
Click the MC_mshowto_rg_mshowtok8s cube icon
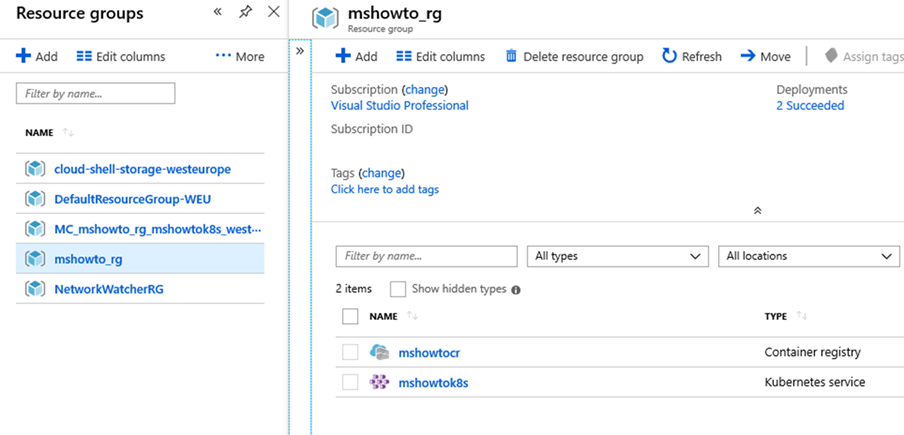35,229
